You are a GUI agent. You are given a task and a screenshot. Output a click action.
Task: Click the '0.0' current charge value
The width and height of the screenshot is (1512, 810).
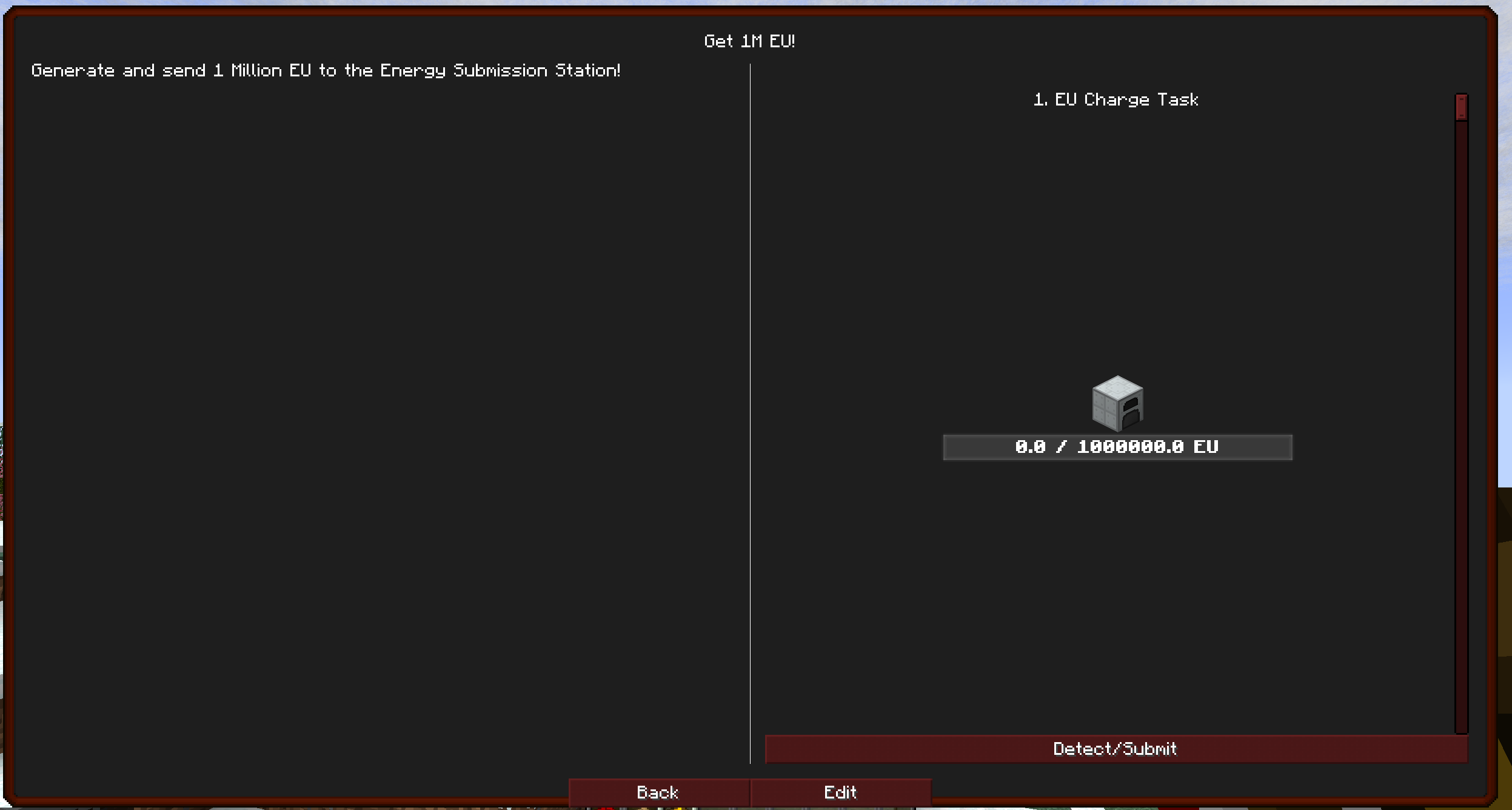point(1030,447)
